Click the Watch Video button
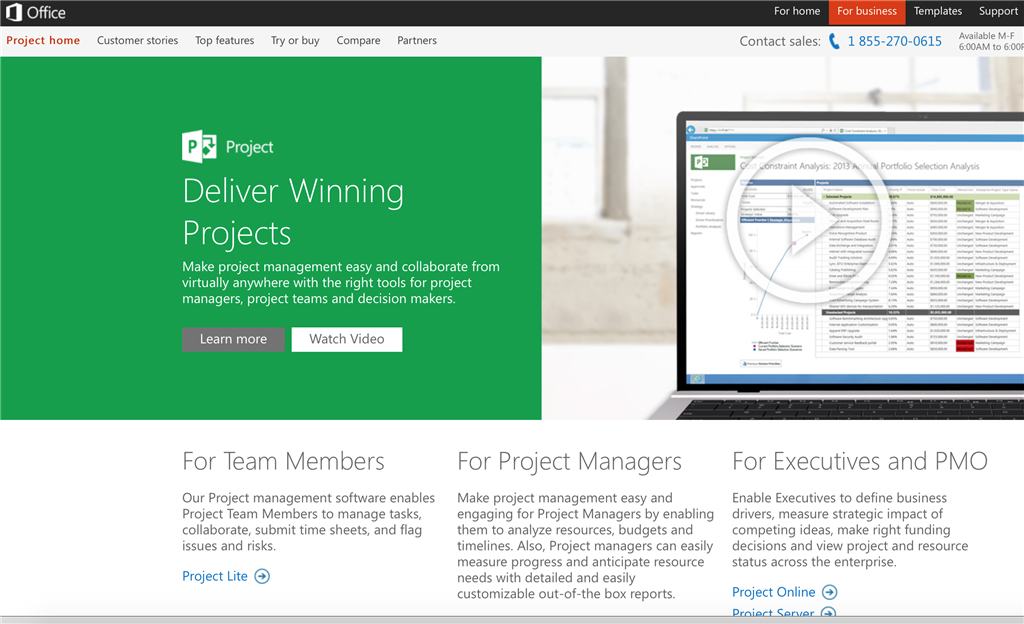The height and width of the screenshot is (624, 1024). [x=347, y=339]
